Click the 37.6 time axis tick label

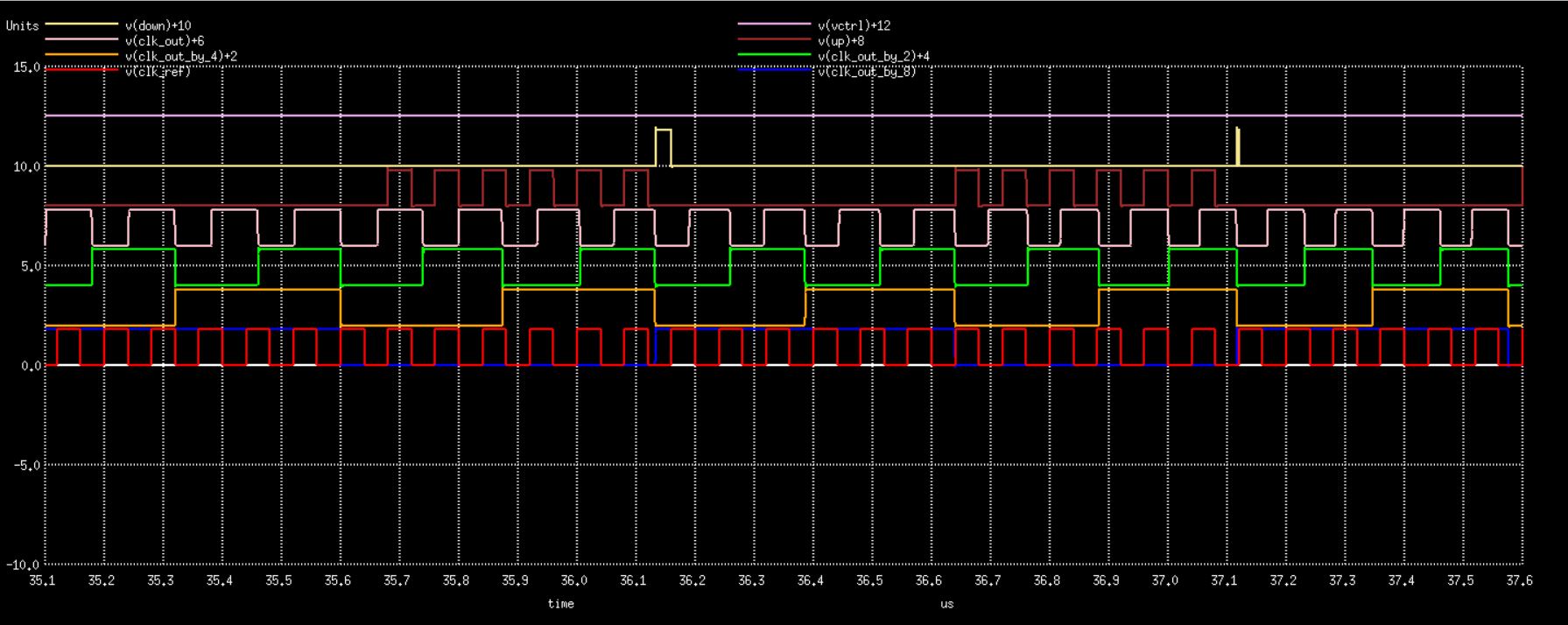[x=1520, y=580]
